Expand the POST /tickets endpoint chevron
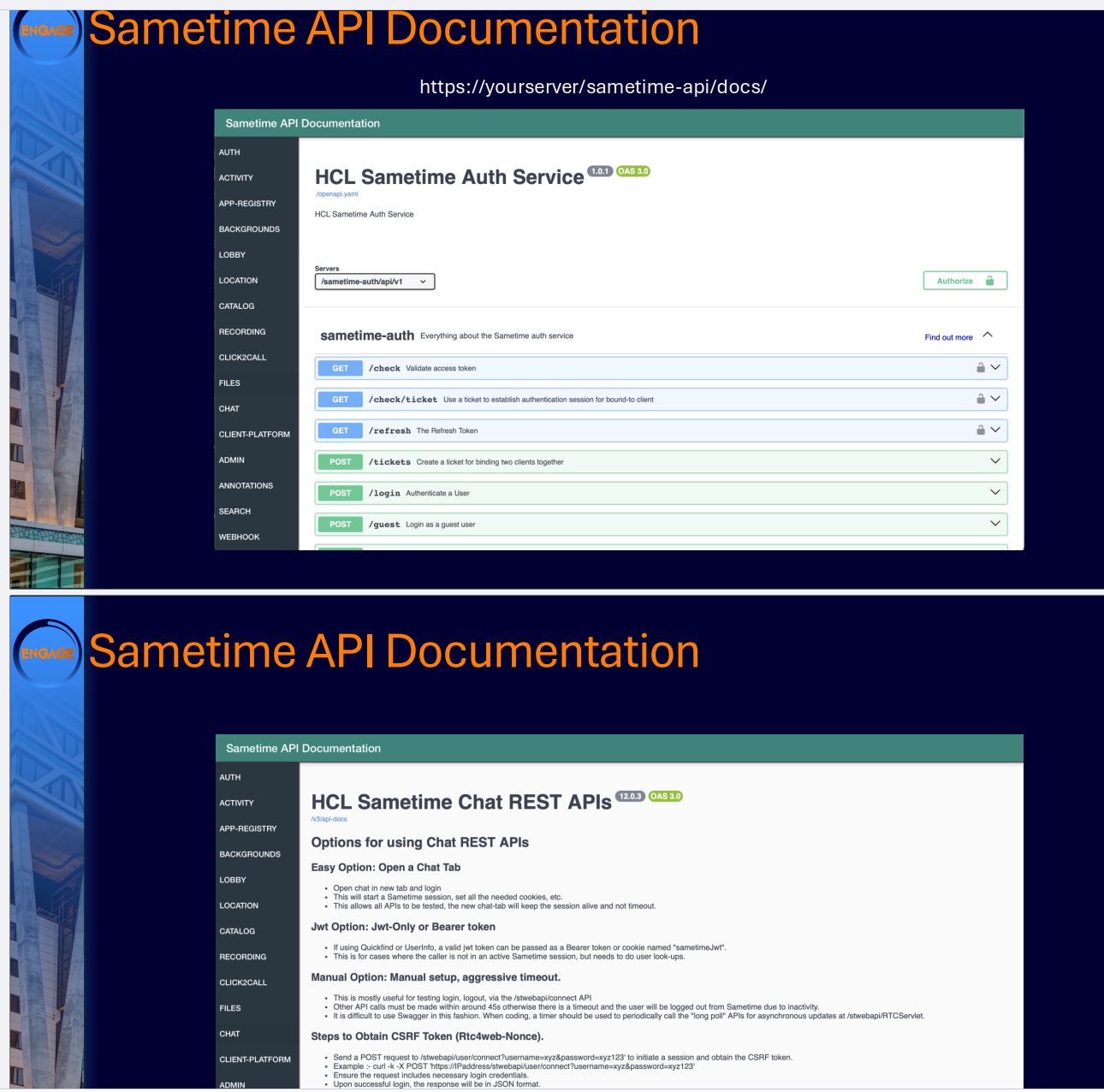 point(995,461)
